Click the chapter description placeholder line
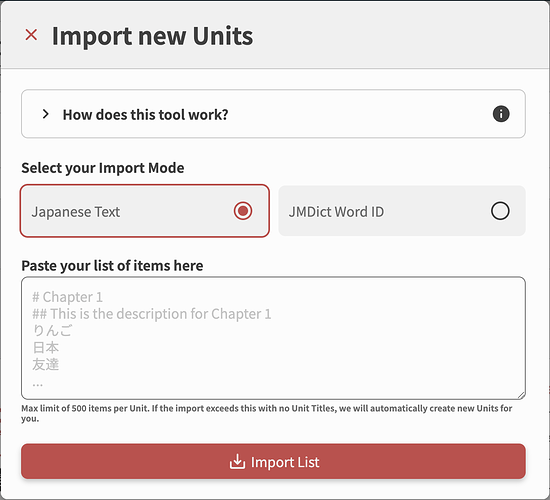 pyautogui.click(x=152, y=314)
